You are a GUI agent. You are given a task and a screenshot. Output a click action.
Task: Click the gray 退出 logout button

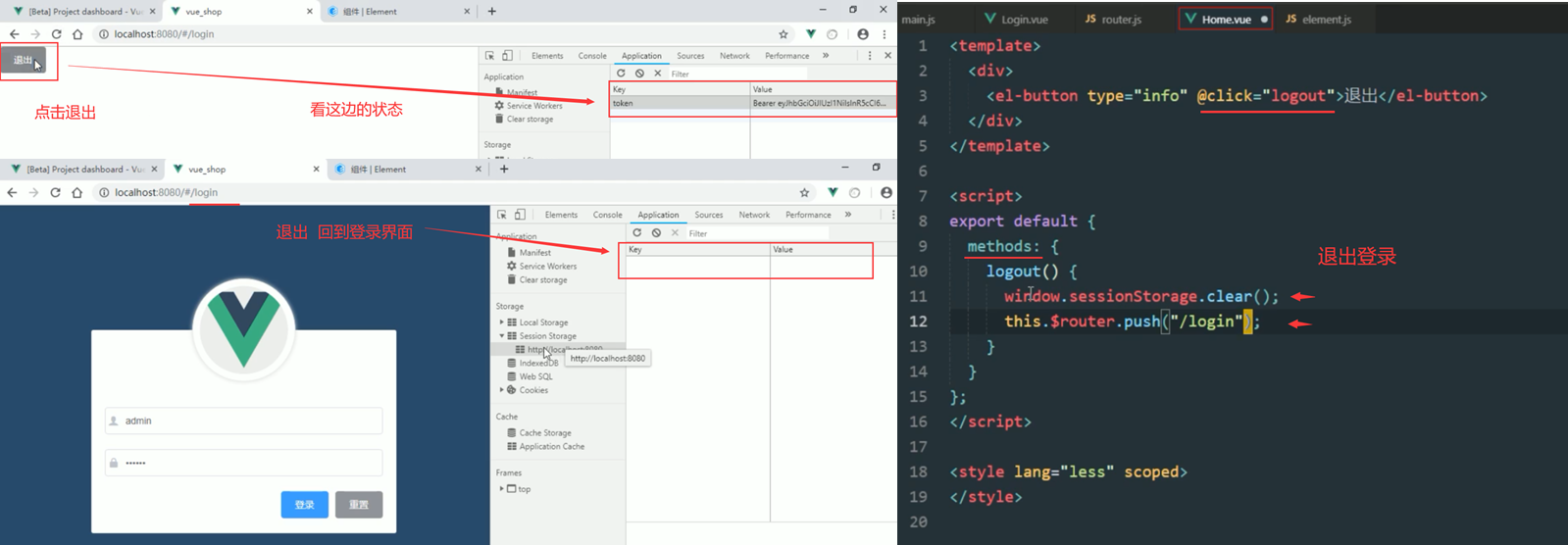(24, 60)
